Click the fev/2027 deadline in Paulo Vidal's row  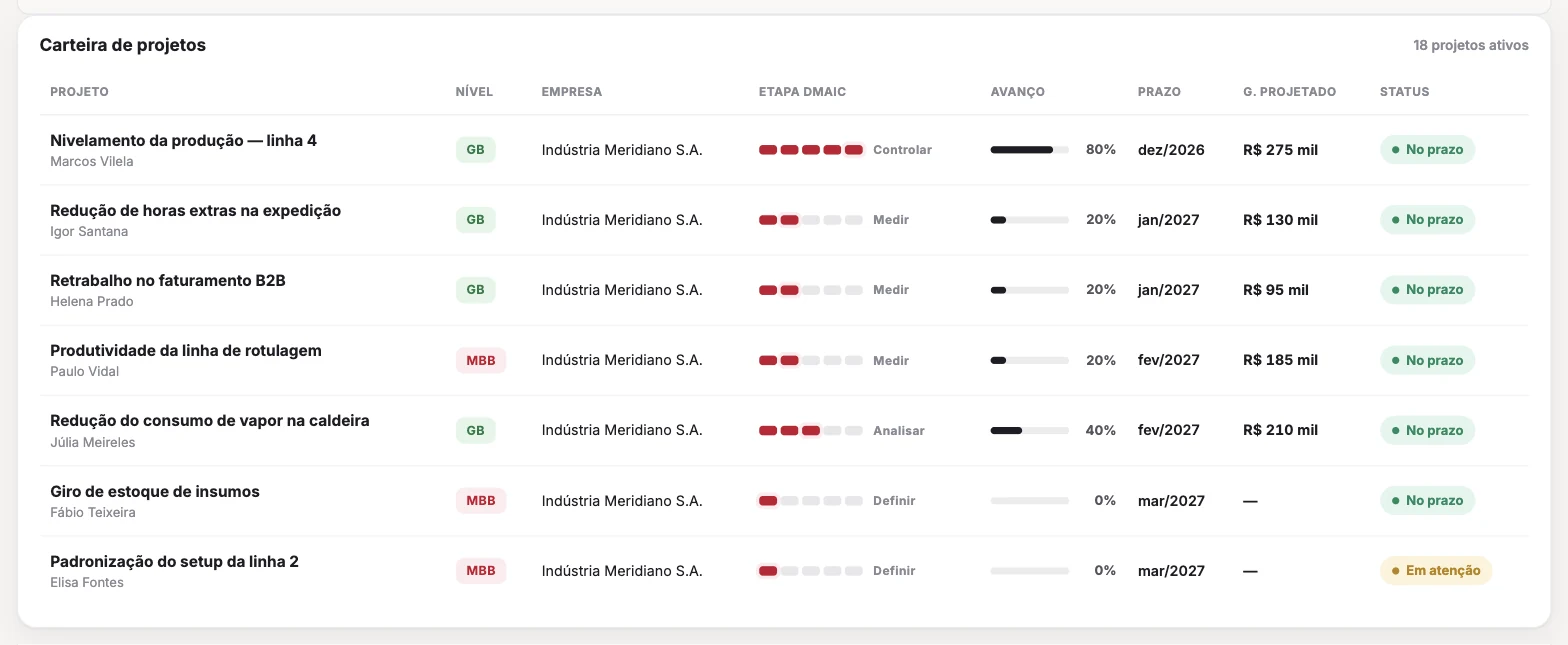tap(1169, 360)
